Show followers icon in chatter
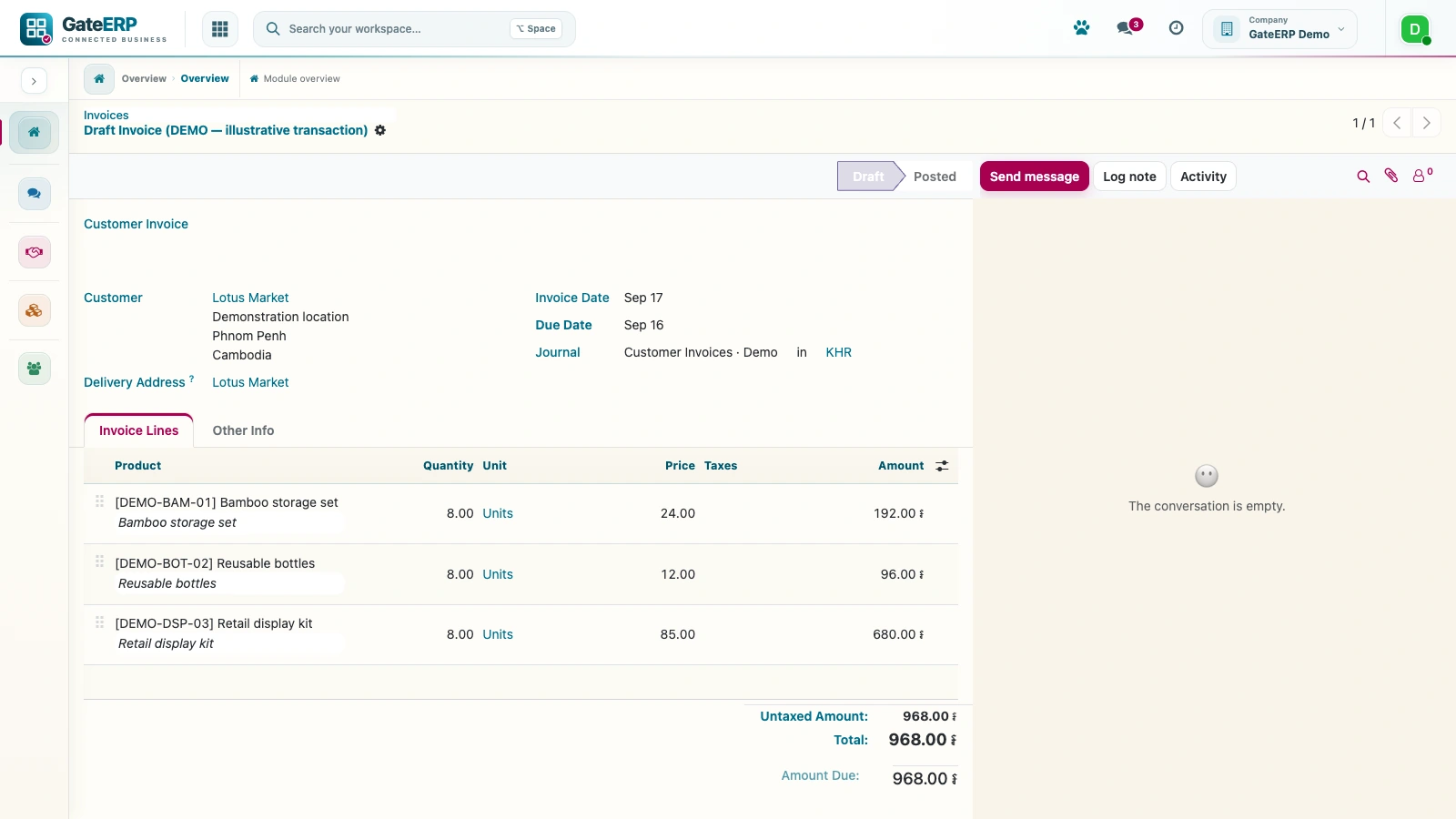This screenshot has width=1456, height=819. [x=1421, y=176]
